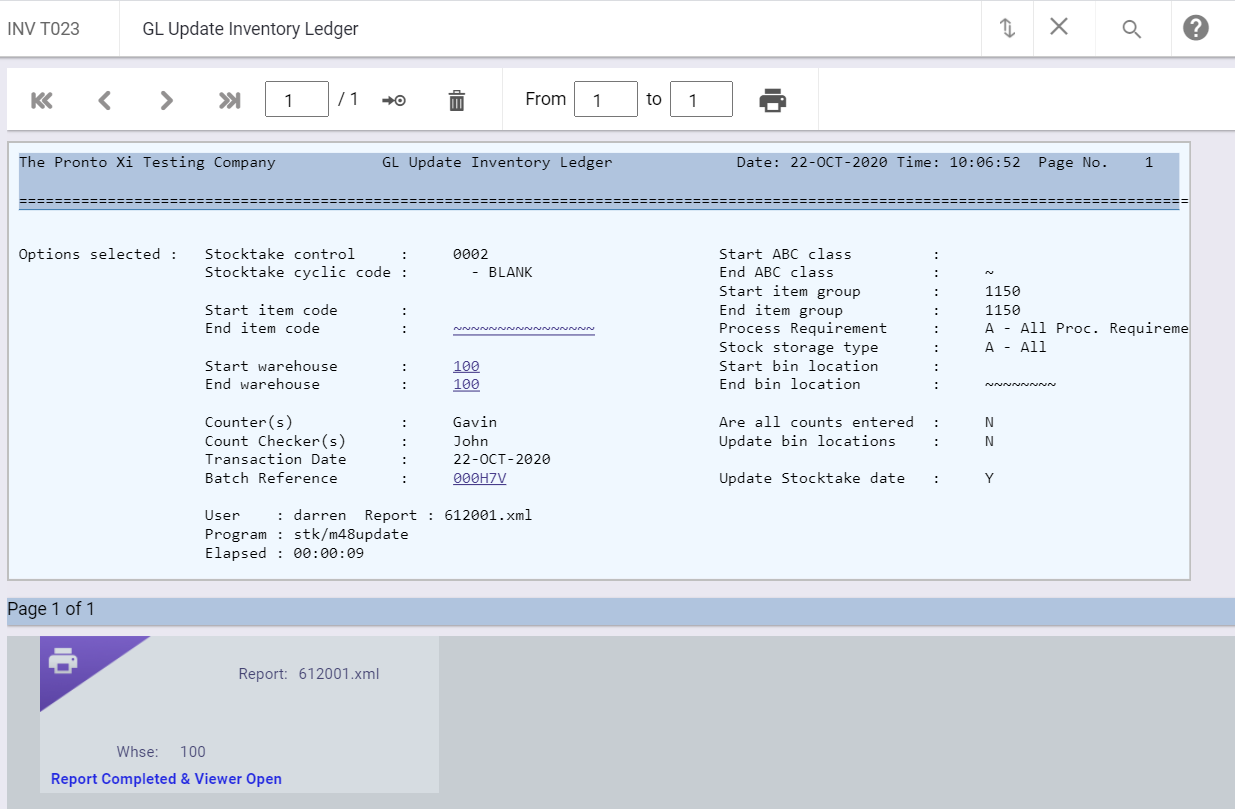Screen dimensions: 1235x809
Task: Click the INV T023 function code
Action: [x=44, y=29]
